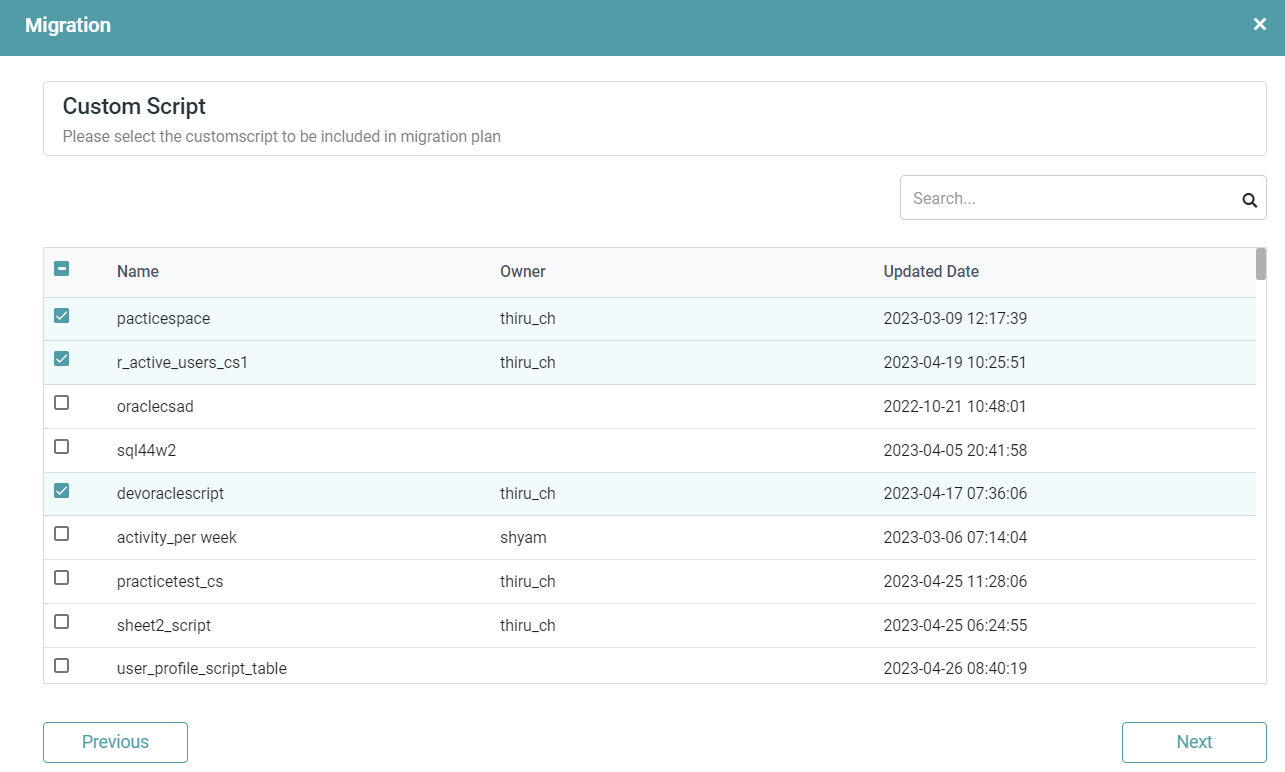
Task: Enable the activity_per week checkbox
Action: point(61,534)
